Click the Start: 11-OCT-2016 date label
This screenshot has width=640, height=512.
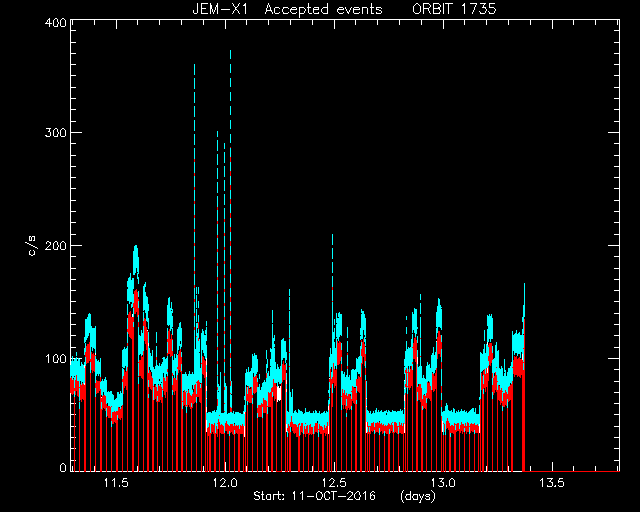[x=315, y=496]
